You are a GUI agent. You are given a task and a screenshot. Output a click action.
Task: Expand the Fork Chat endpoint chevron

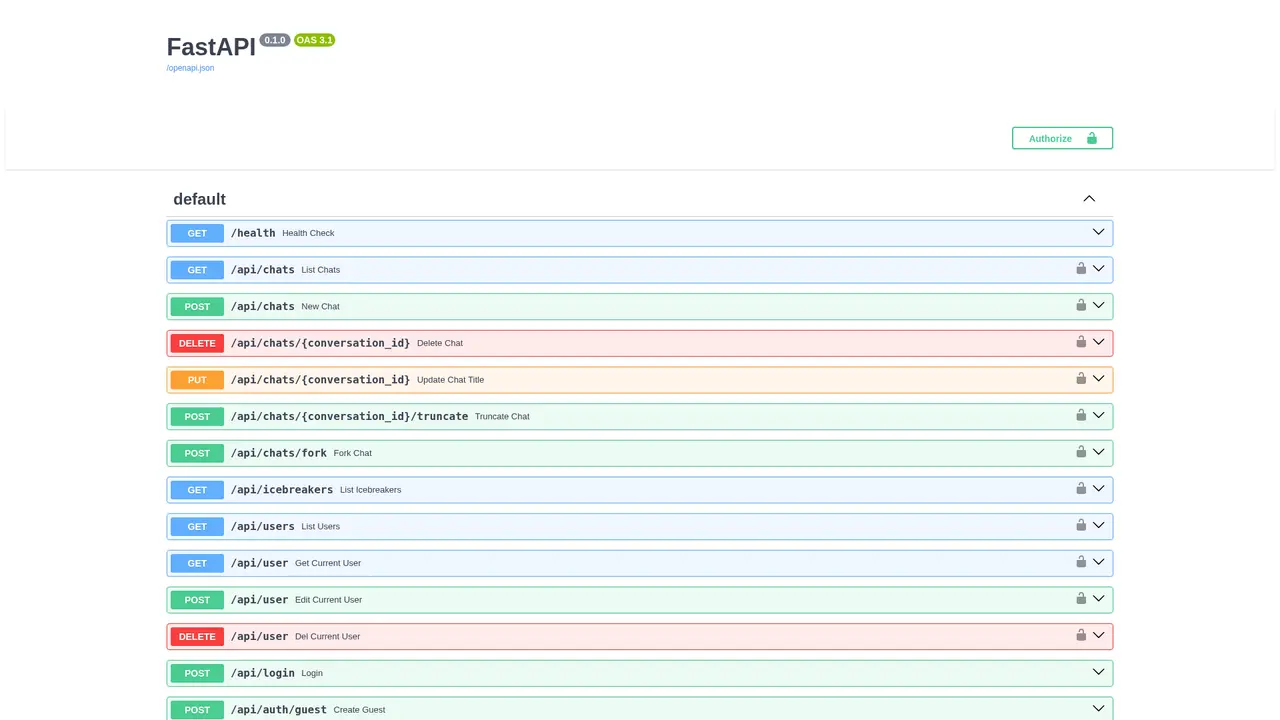pyautogui.click(x=1098, y=452)
